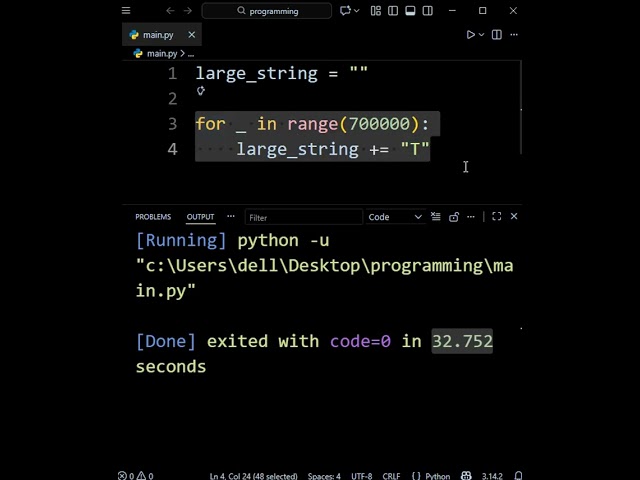The width and height of the screenshot is (640, 480).
Task: Click main.py in the breadcrumb
Action: (x=162, y=53)
